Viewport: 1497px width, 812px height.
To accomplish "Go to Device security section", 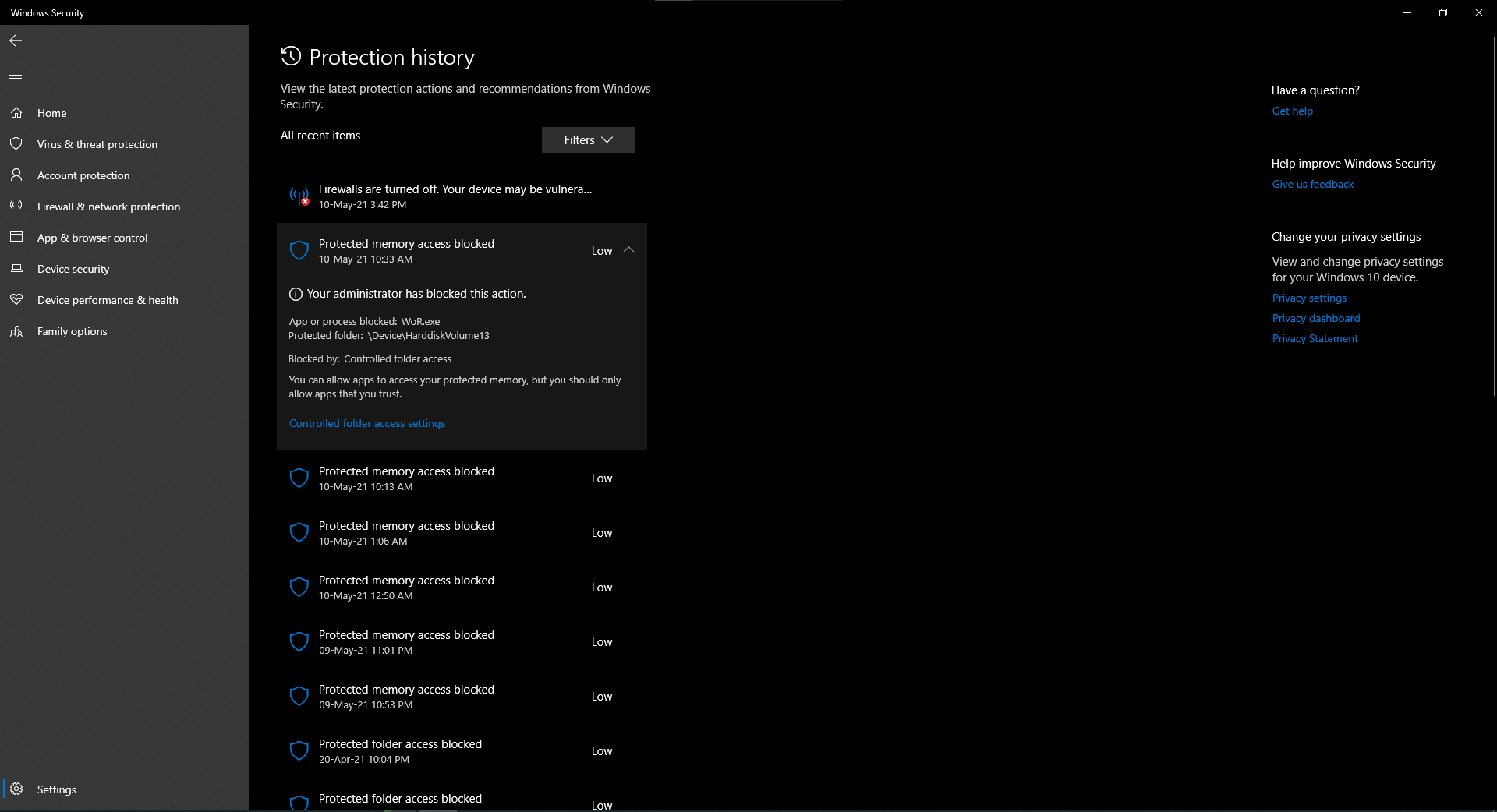I will coord(73,269).
